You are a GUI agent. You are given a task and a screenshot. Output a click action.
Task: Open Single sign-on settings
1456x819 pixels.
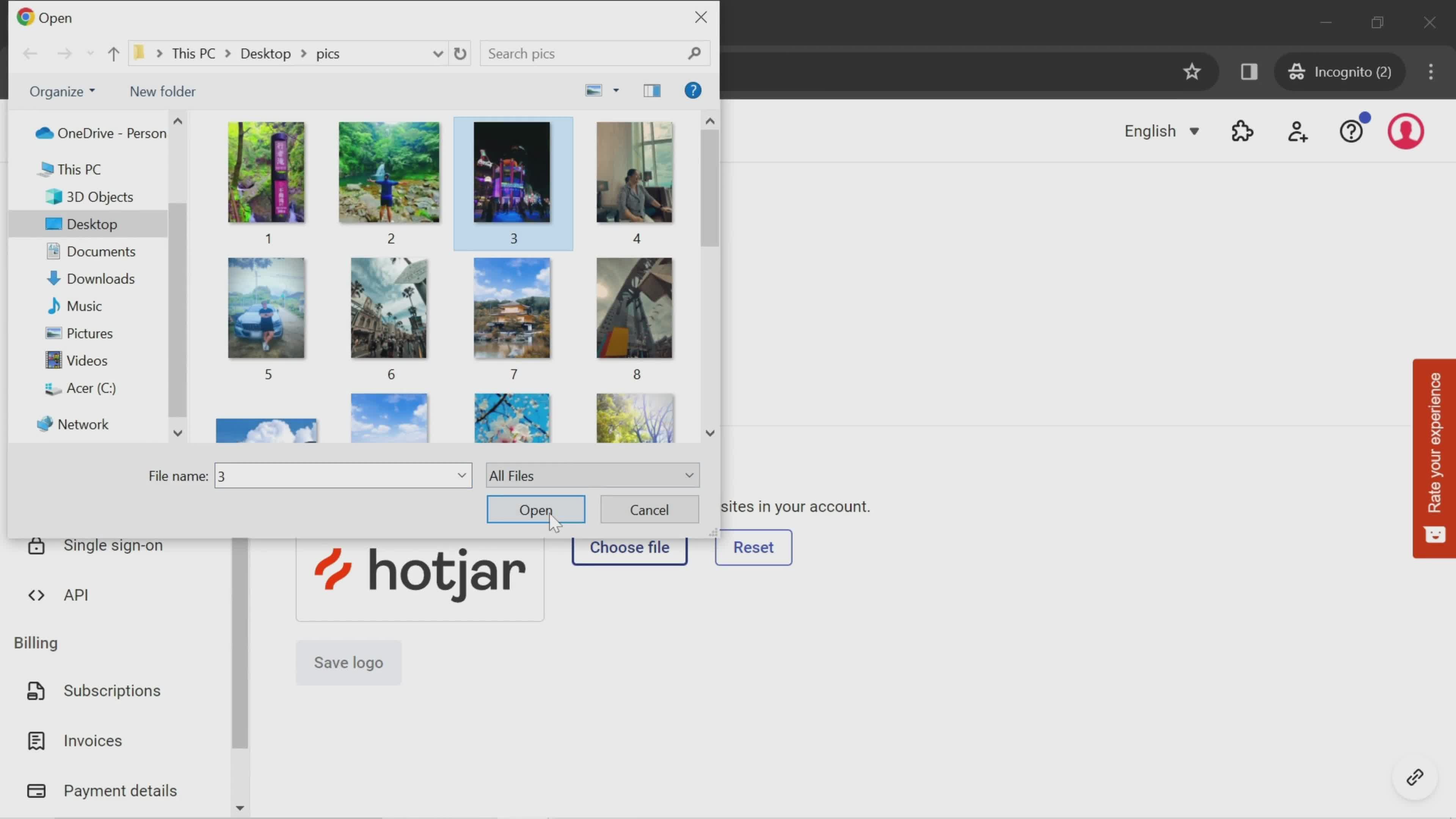point(95,545)
